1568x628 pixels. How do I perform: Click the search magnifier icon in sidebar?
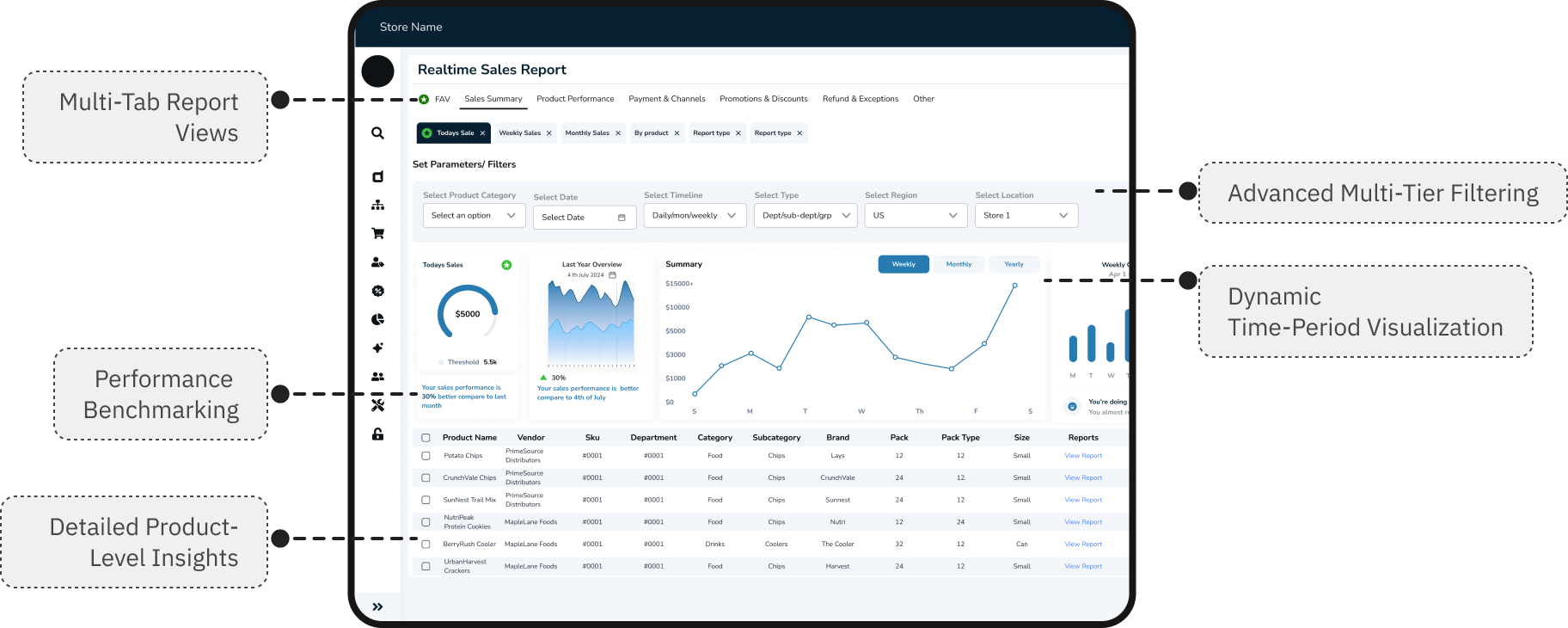coord(377,133)
